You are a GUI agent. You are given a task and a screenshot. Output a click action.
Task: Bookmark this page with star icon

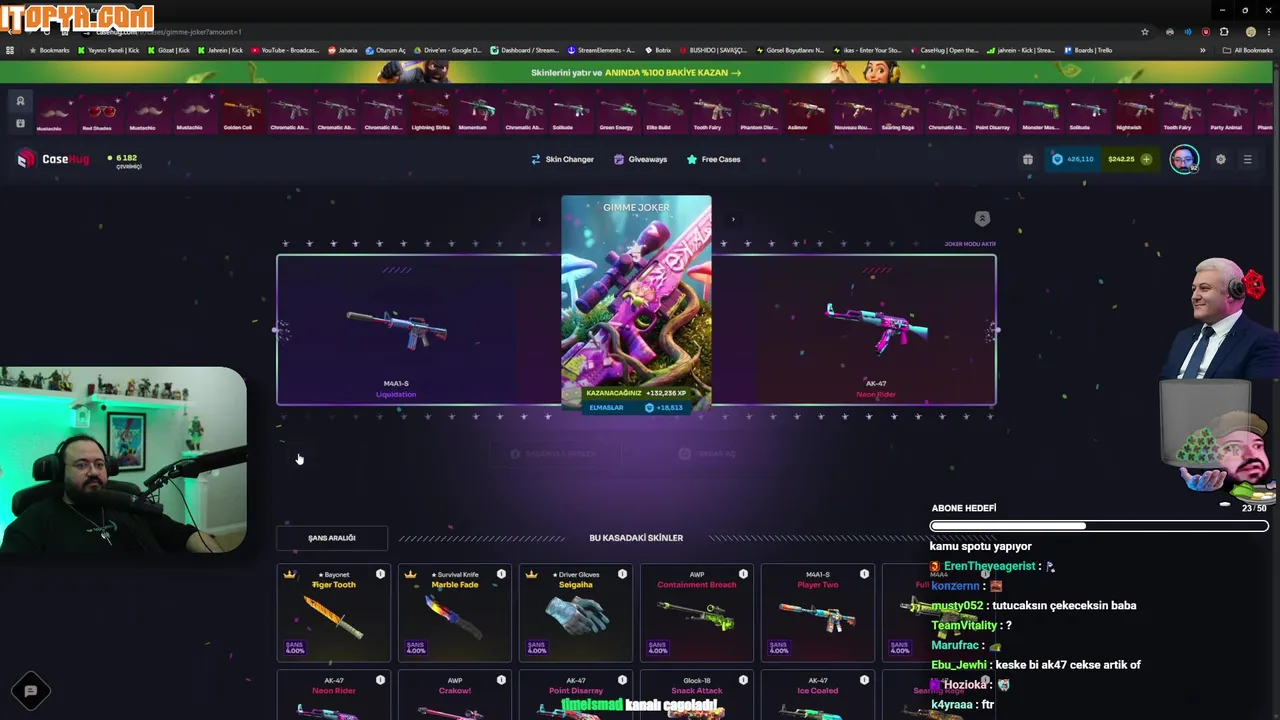(x=1145, y=32)
